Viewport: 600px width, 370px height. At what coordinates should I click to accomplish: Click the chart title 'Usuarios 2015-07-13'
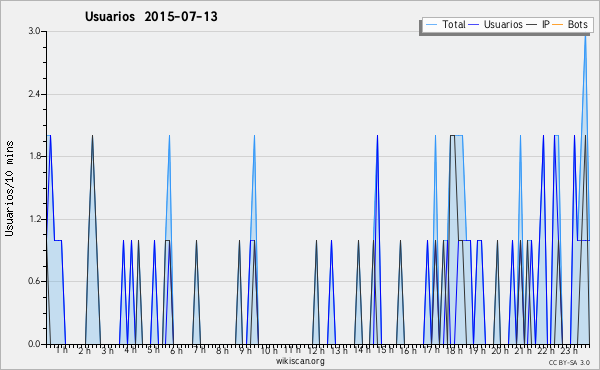coord(151,16)
